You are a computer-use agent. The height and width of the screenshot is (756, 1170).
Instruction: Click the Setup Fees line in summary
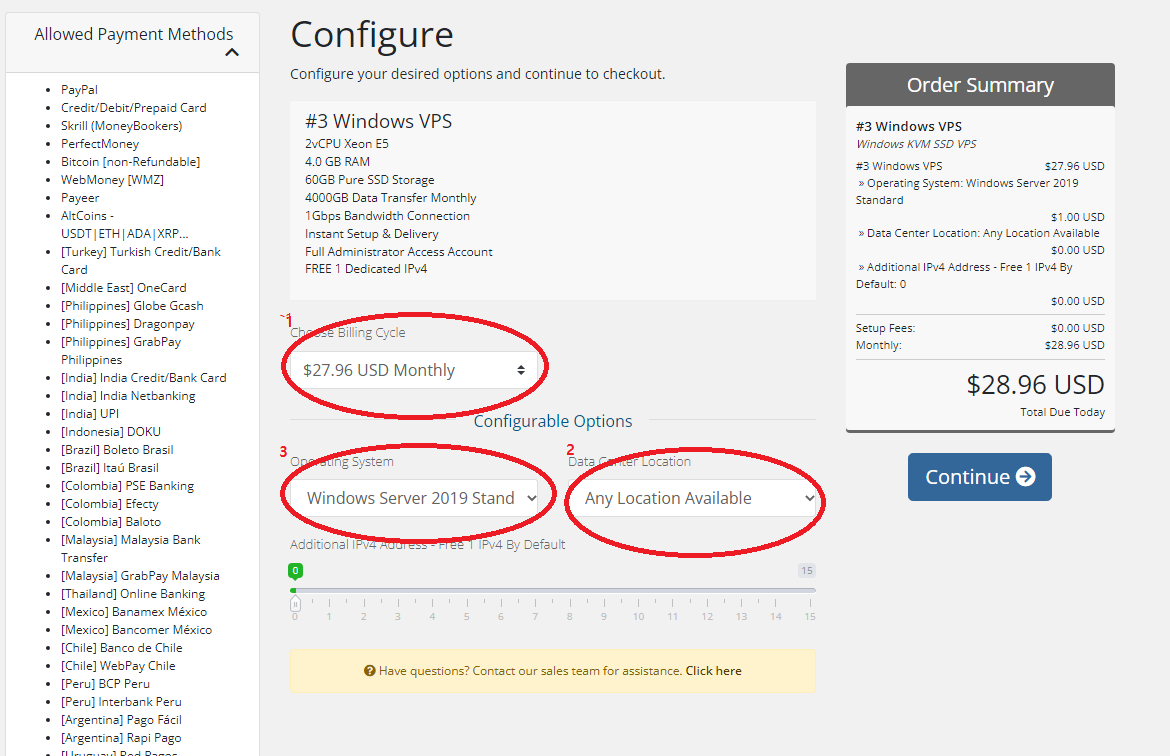pos(980,328)
